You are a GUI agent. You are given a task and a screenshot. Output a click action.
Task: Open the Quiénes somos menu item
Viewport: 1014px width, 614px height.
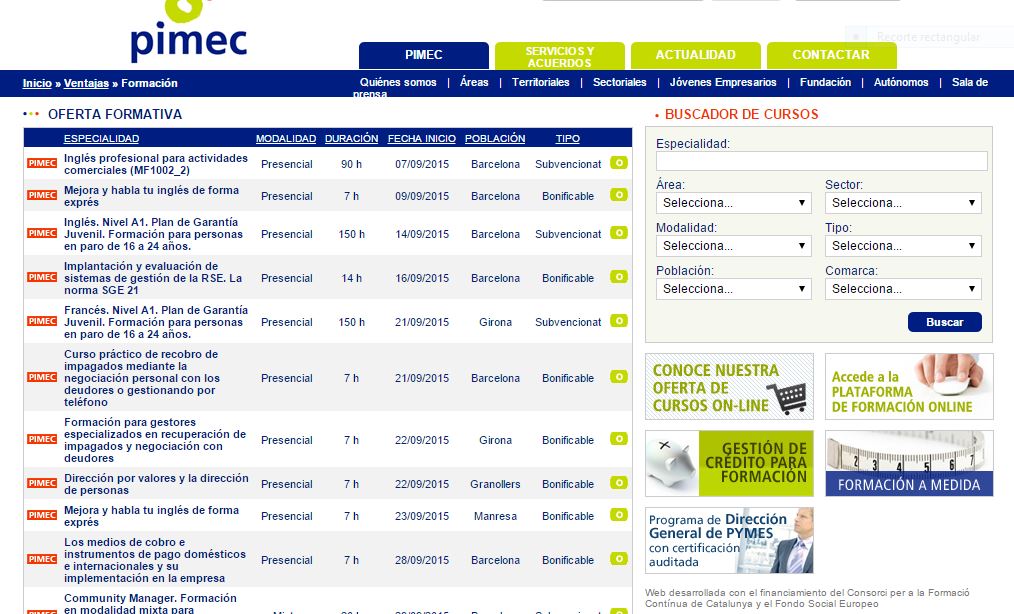(398, 82)
